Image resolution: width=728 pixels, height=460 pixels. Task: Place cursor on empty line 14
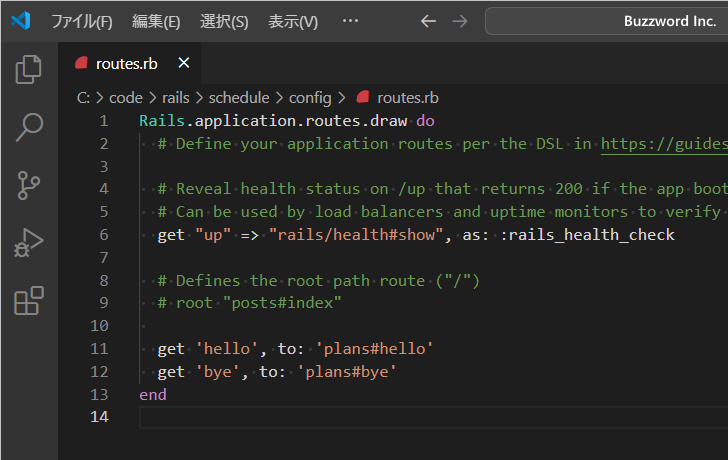click(434, 417)
